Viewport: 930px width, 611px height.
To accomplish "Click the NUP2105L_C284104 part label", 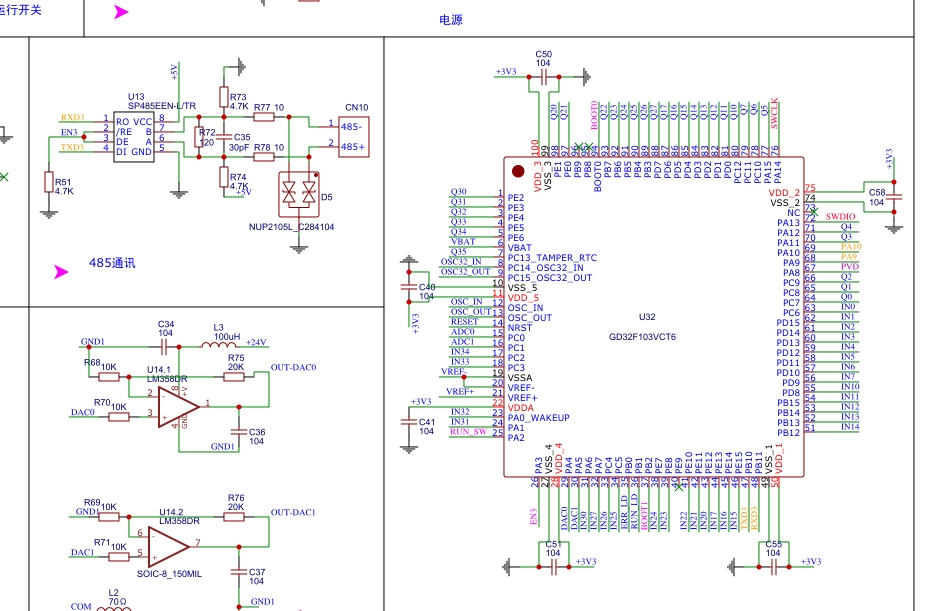I will click(x=291, y=227).
